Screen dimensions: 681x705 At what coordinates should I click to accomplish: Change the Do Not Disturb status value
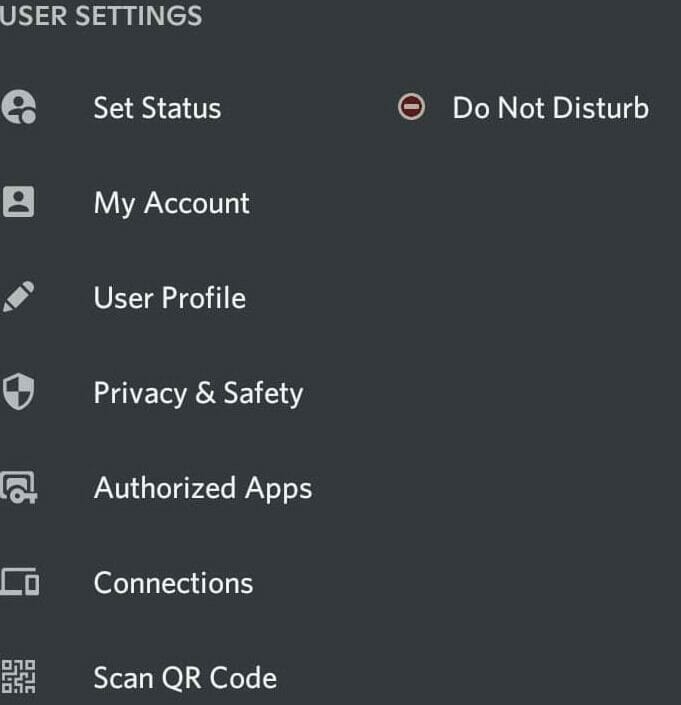[550, 108]
